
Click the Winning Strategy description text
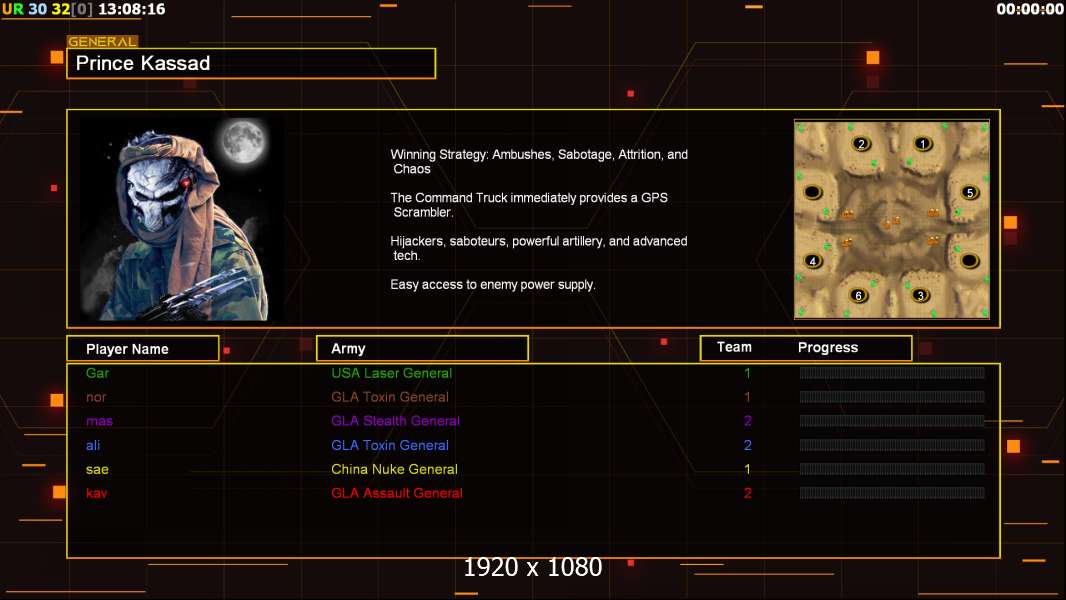pyautogui.click(x=539, y=162)
